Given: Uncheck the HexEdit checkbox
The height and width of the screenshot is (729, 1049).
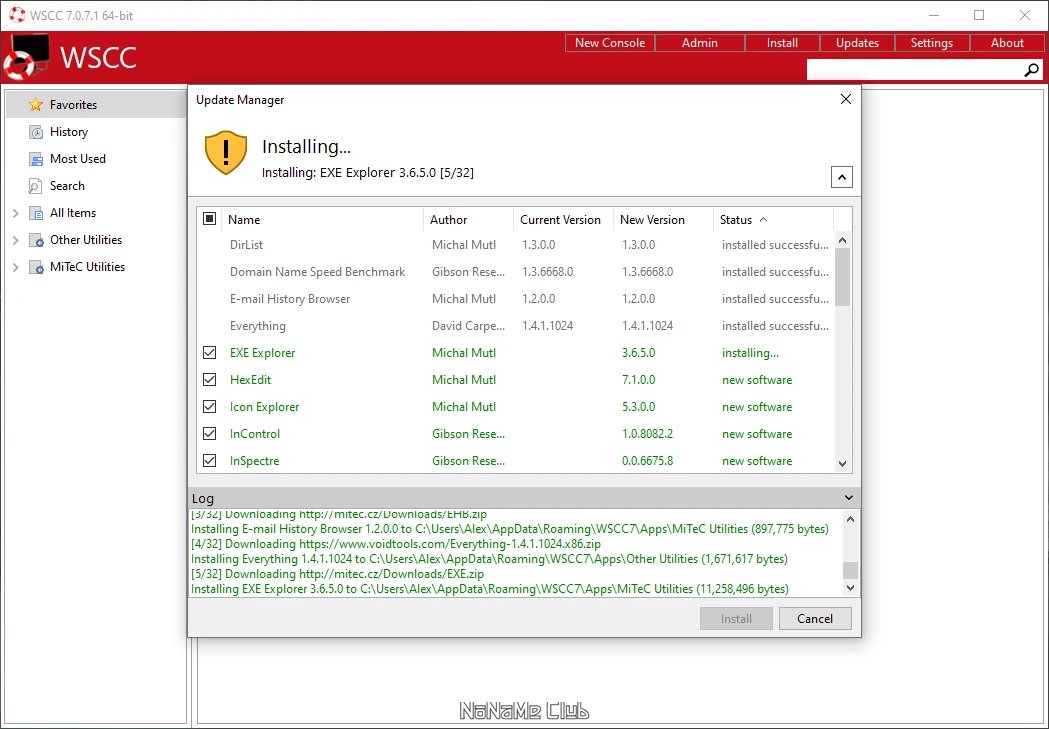Looking at the screenshot, I should [209, 379].
